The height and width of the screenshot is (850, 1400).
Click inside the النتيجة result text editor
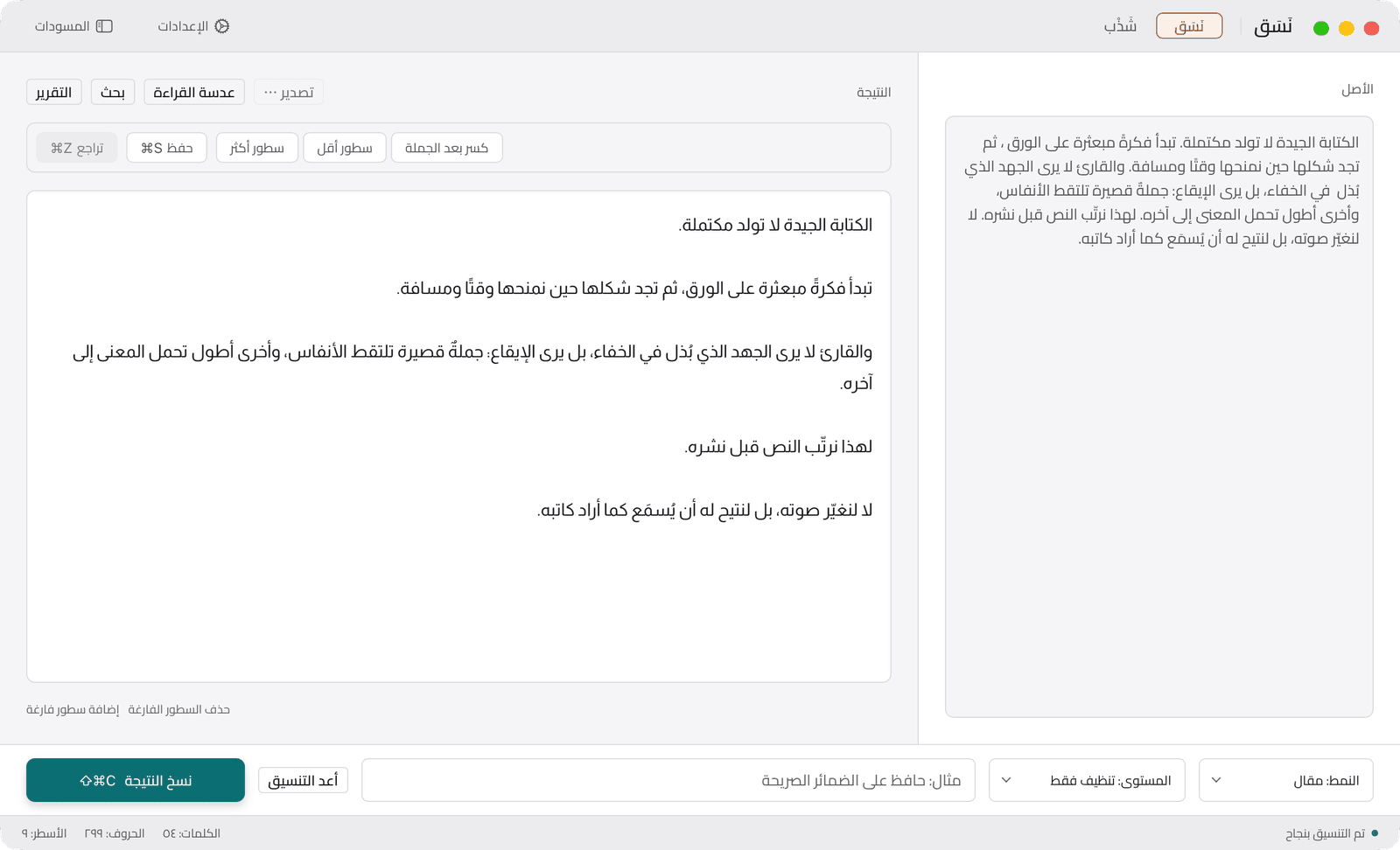click(458, 436)
